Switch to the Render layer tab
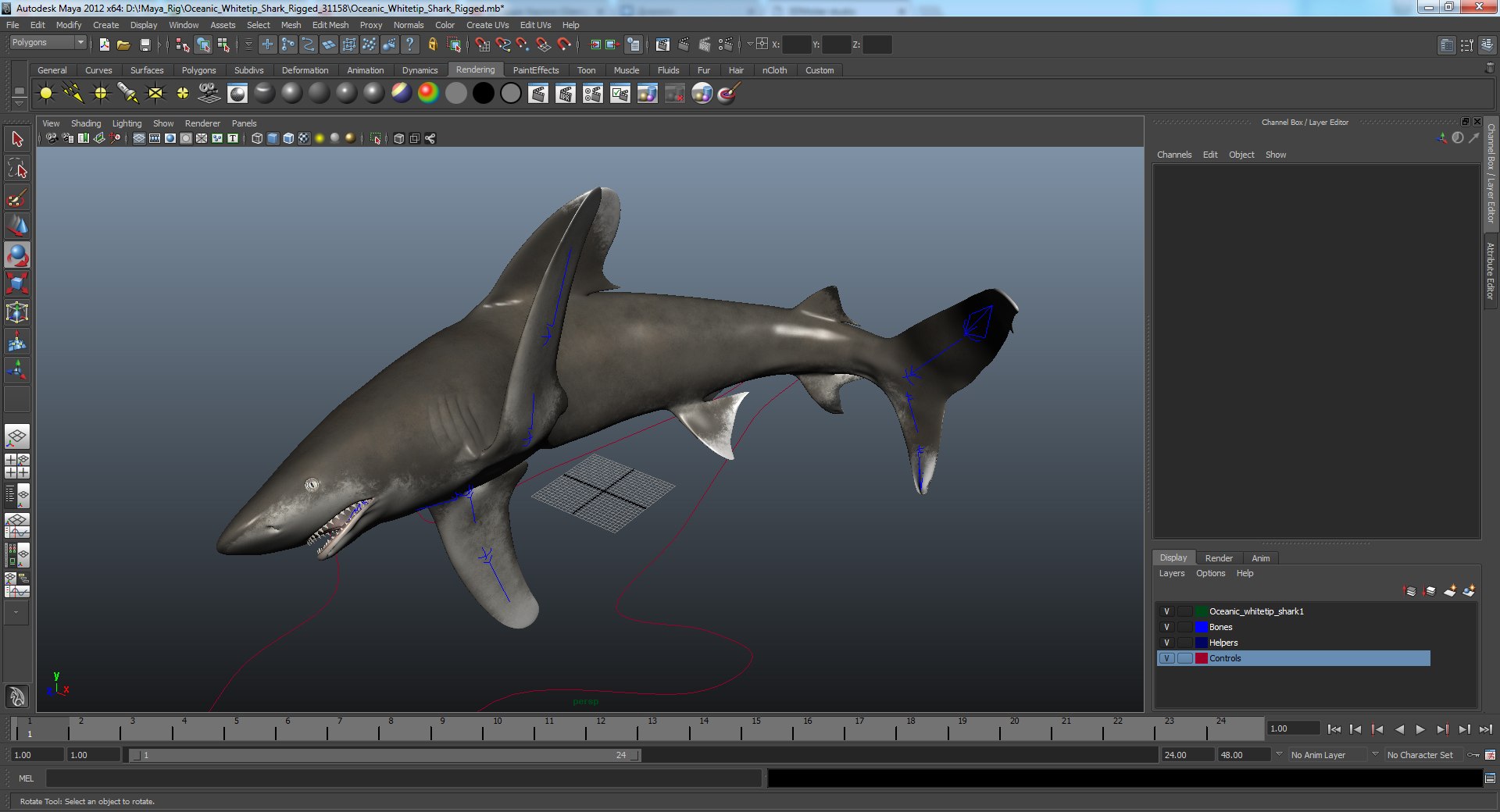The width and height of the screenshot is (1500, 812). [x=1219, y=558]
